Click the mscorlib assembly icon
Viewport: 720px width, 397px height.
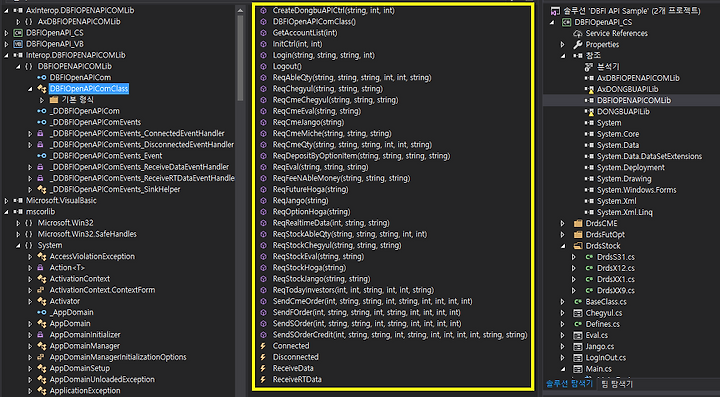18,212
